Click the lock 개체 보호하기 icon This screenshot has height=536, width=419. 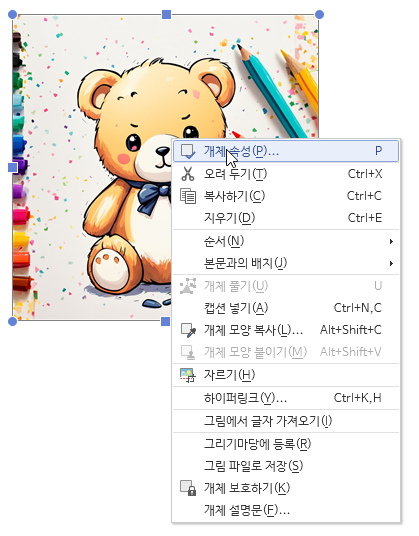pyautogui.click(x=188, y=488)
